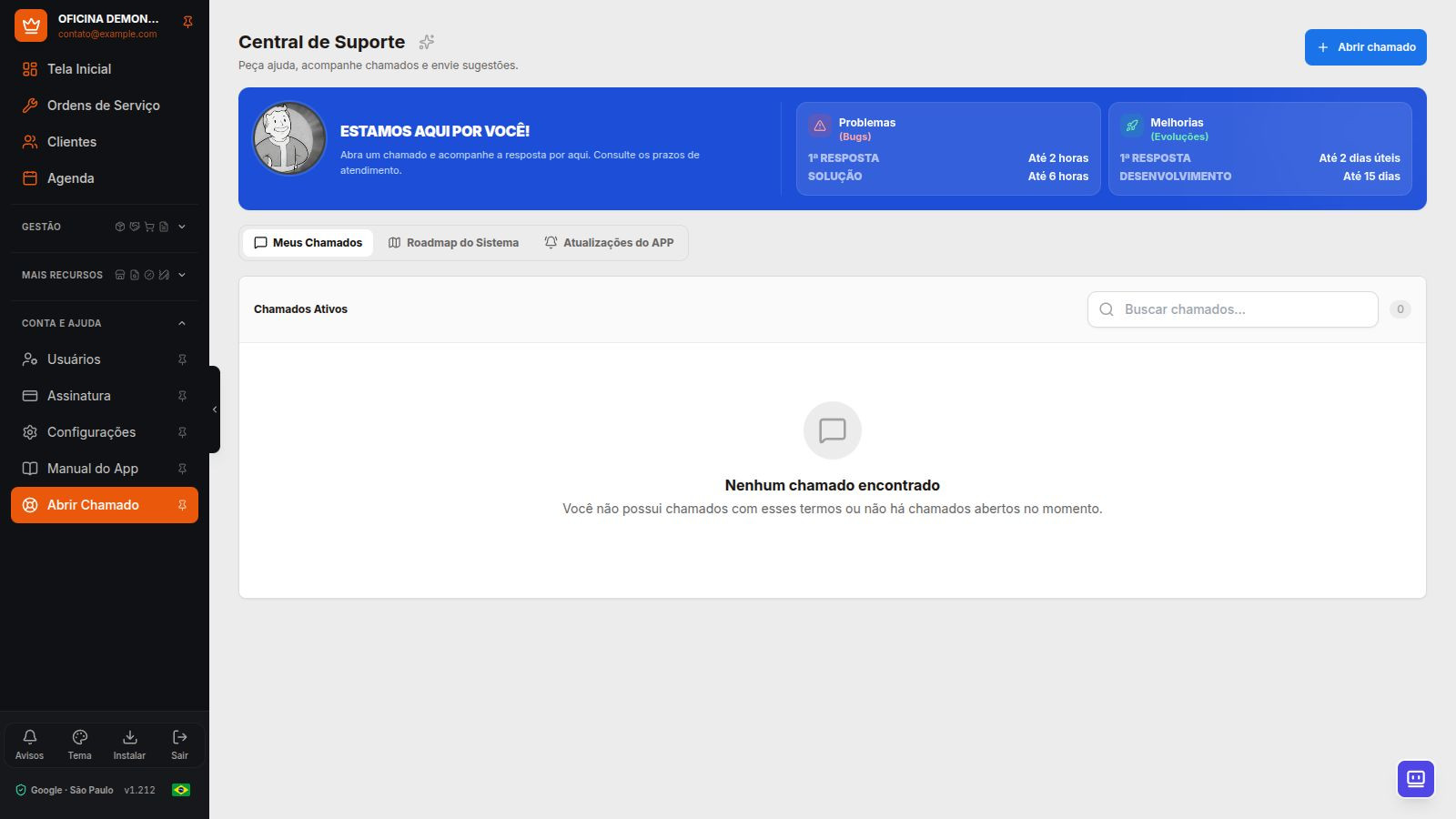1456x819 pixels.
Task: Click the Usuários people icon
Action: pyautogui.click(x=30, y=359)
